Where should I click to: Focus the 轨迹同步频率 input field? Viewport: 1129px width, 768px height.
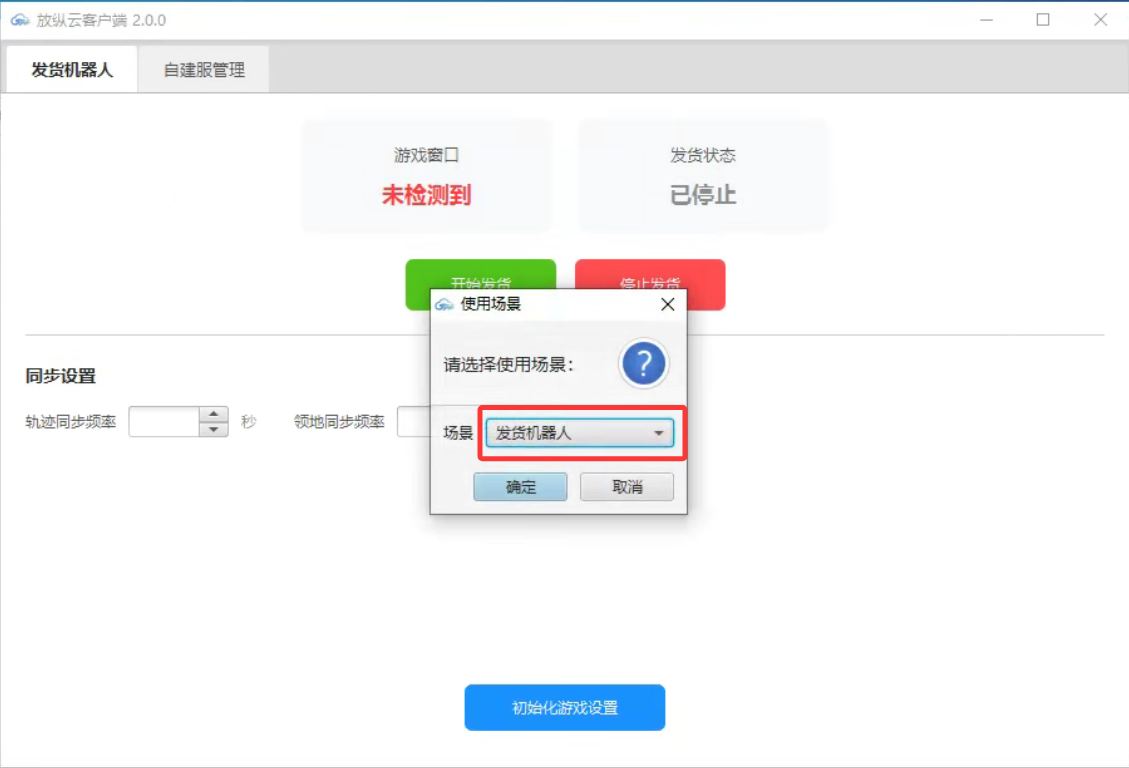pyautogui.click(x=164, y=422)
